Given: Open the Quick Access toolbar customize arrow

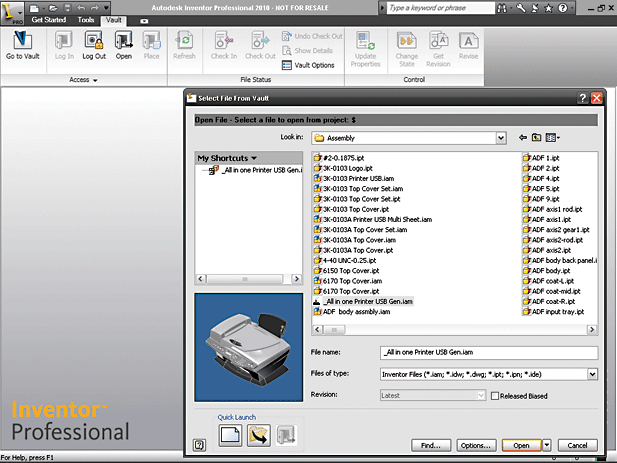Looking at the screenshot, I should [x=106, y=7].
